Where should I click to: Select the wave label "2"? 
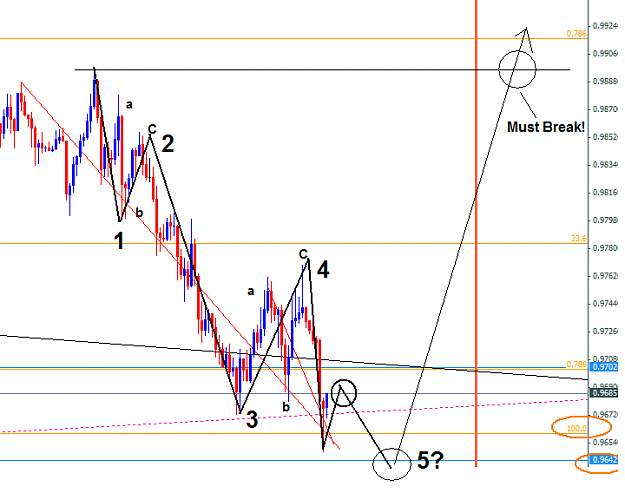168,144
